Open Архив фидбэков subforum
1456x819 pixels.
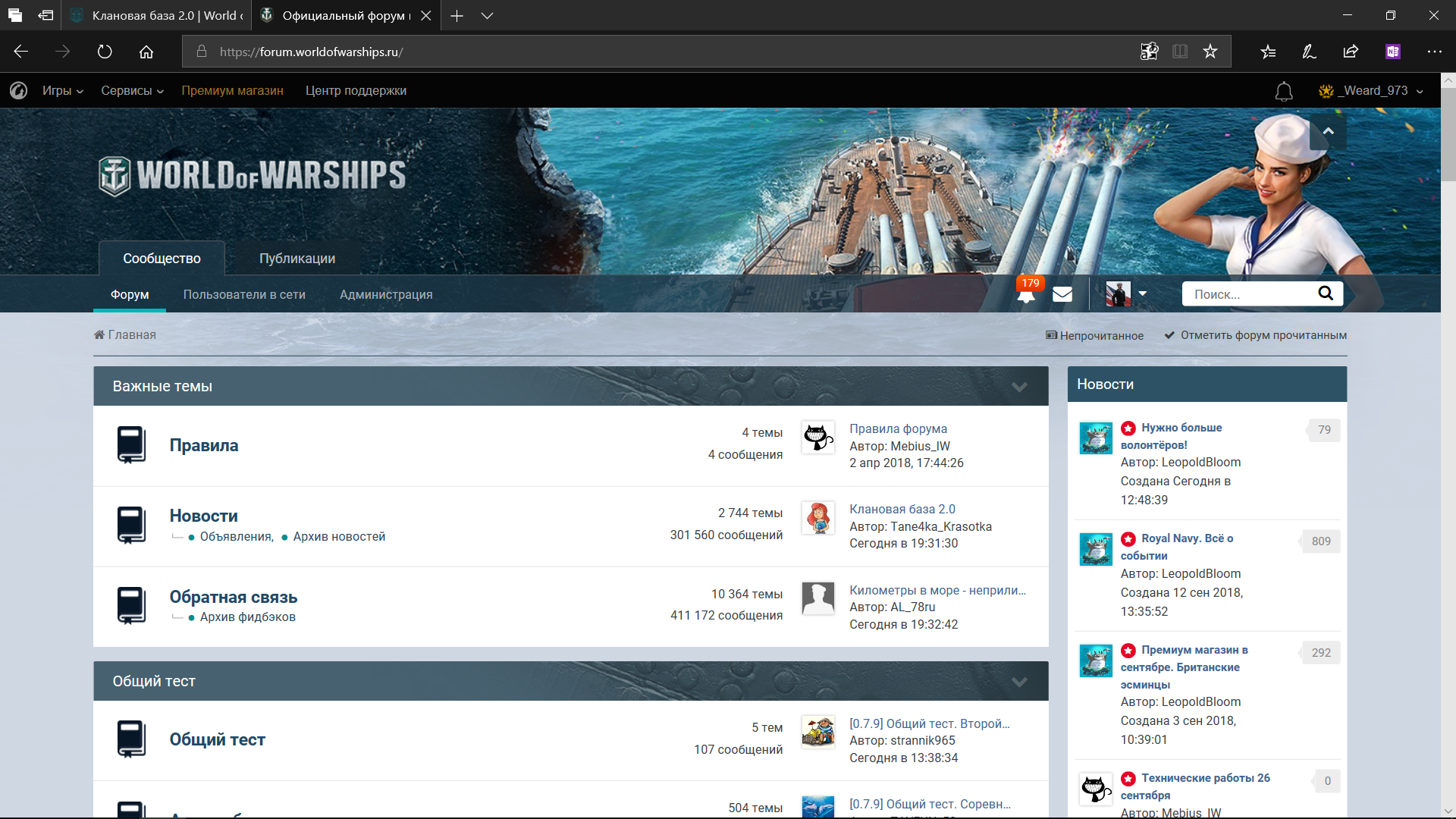[x=247, y=617]
